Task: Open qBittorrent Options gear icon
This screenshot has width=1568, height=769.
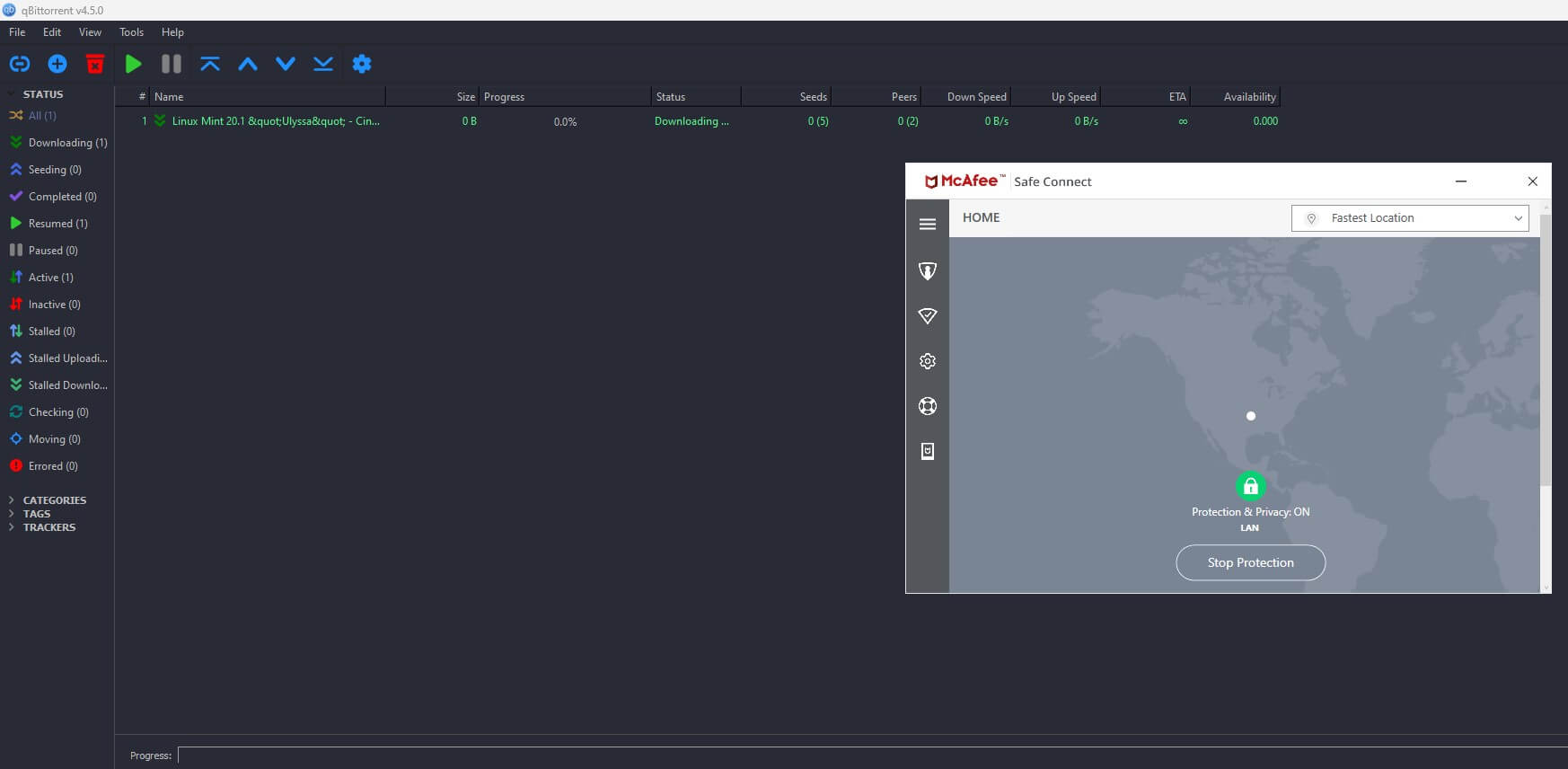Action: coord(362,64)
